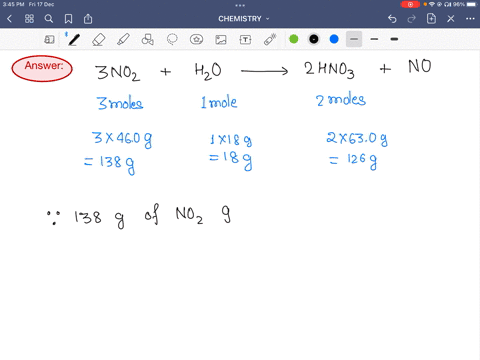The image size is (480, 360).
Task: Undo the last stroke
Action: [x=392, y=19]
